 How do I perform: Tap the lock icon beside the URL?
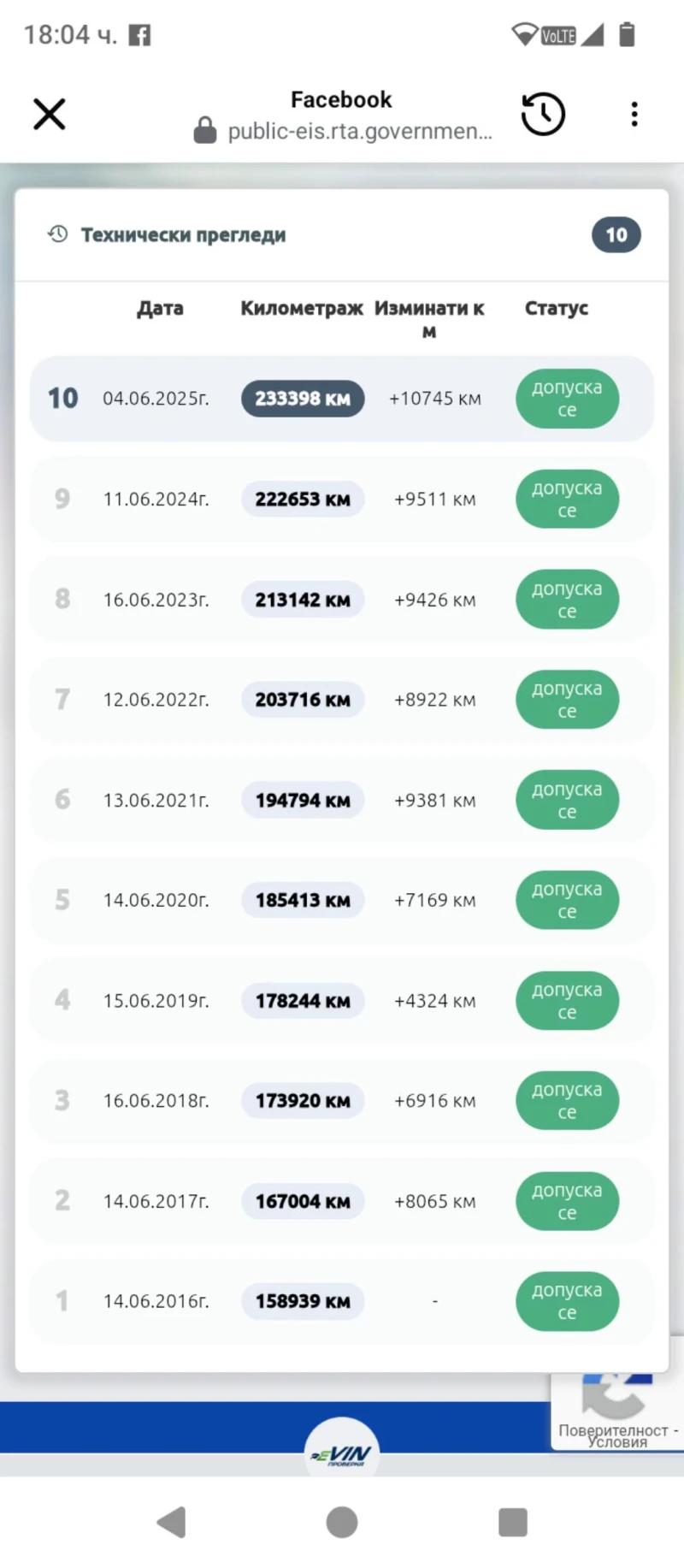pos(205,131)
